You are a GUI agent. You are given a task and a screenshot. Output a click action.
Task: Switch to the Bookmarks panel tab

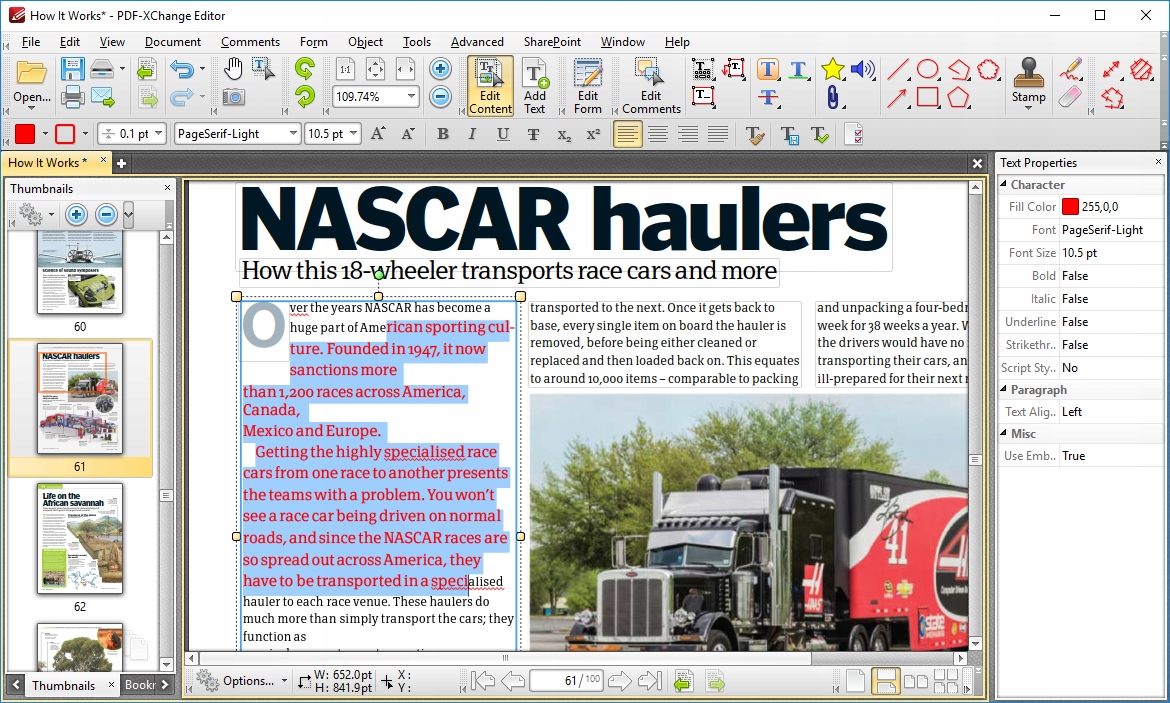(x=138, y=685)
